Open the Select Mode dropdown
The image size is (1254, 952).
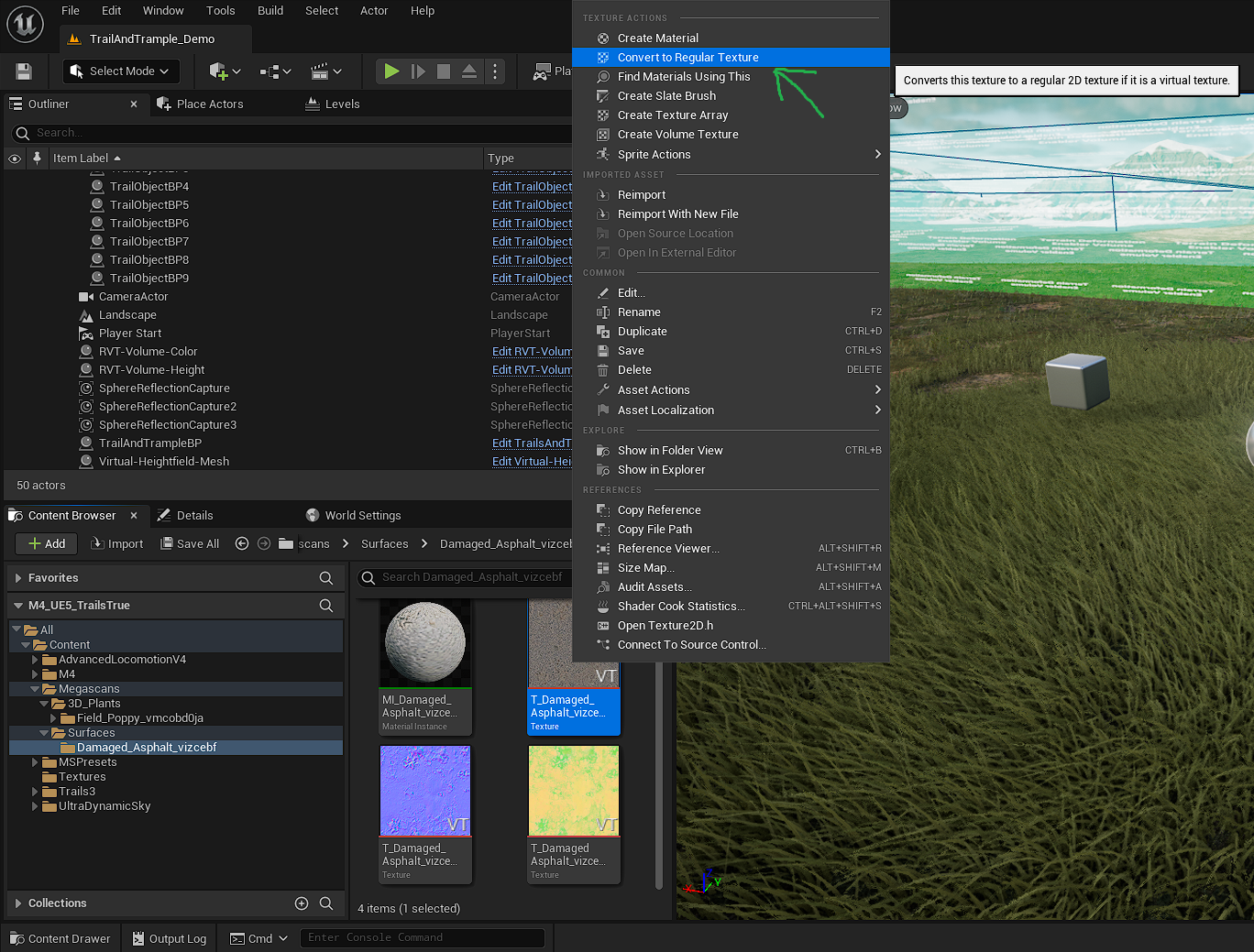click(121, 71)
